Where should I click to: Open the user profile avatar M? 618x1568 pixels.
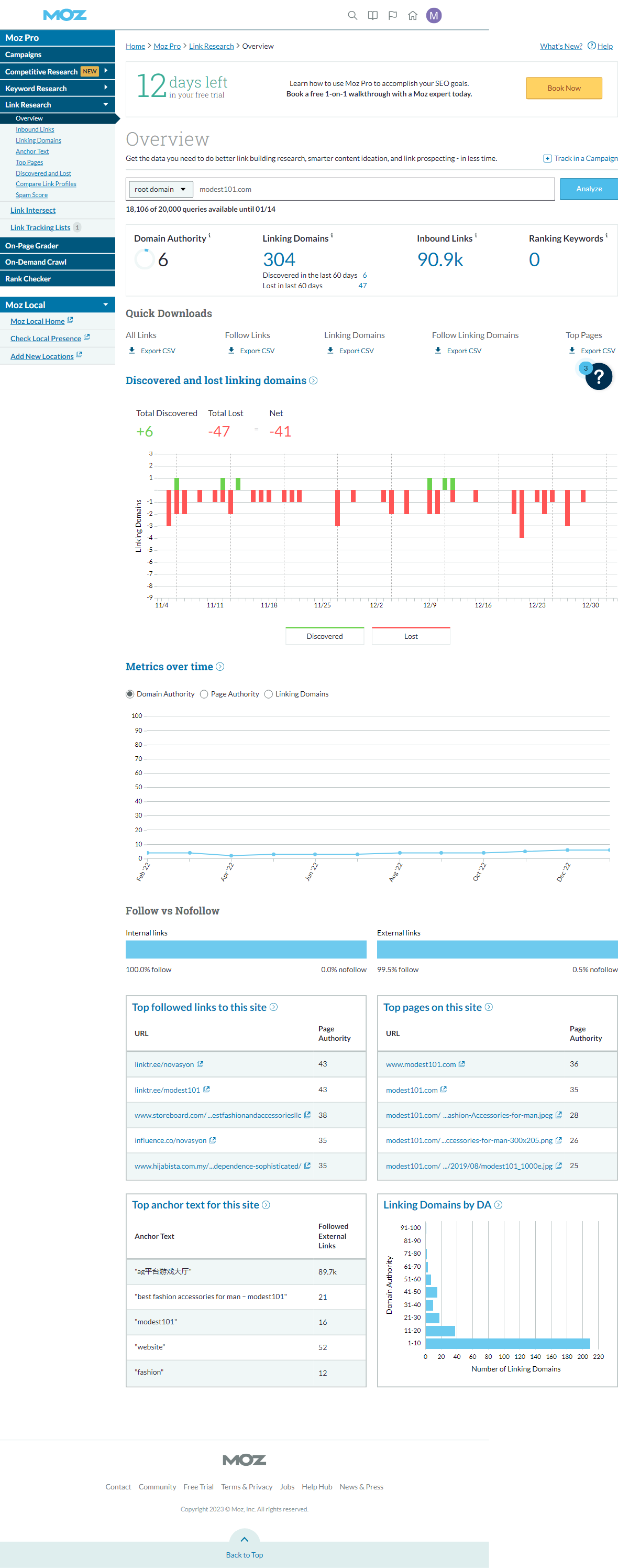pos(434,15)
